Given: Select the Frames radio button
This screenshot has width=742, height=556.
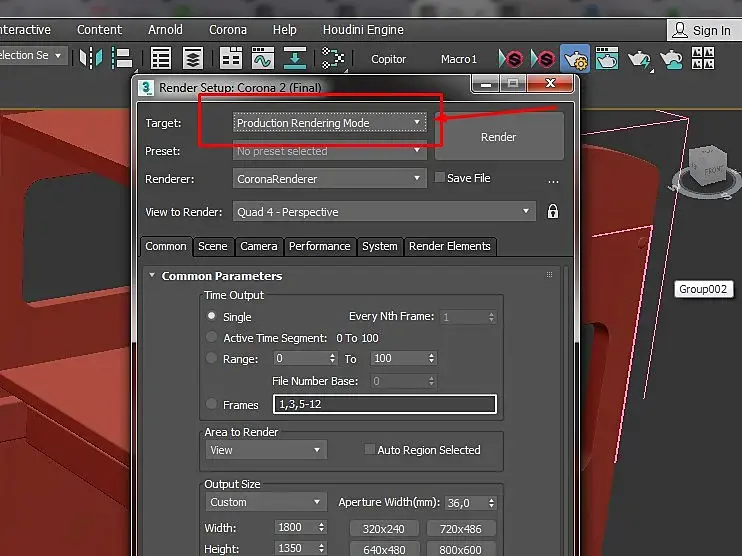Looking at the screenshot, I should pyautogui.click(x=212, y=404).
